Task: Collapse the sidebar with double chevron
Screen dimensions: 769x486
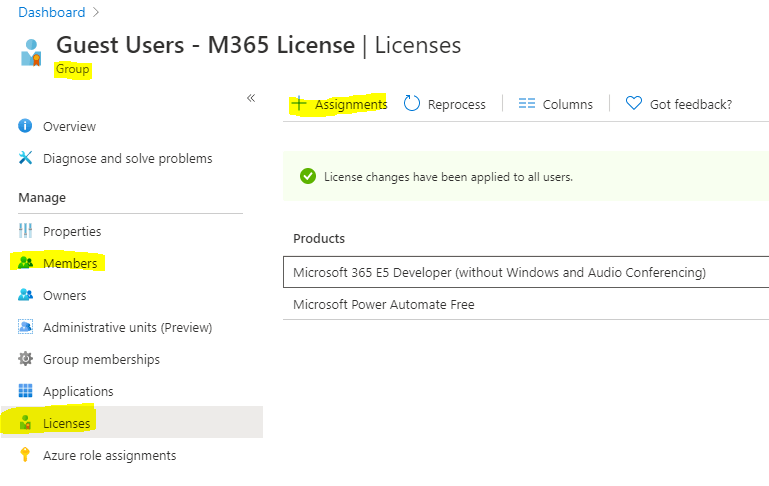Action: tap(251, 98)
